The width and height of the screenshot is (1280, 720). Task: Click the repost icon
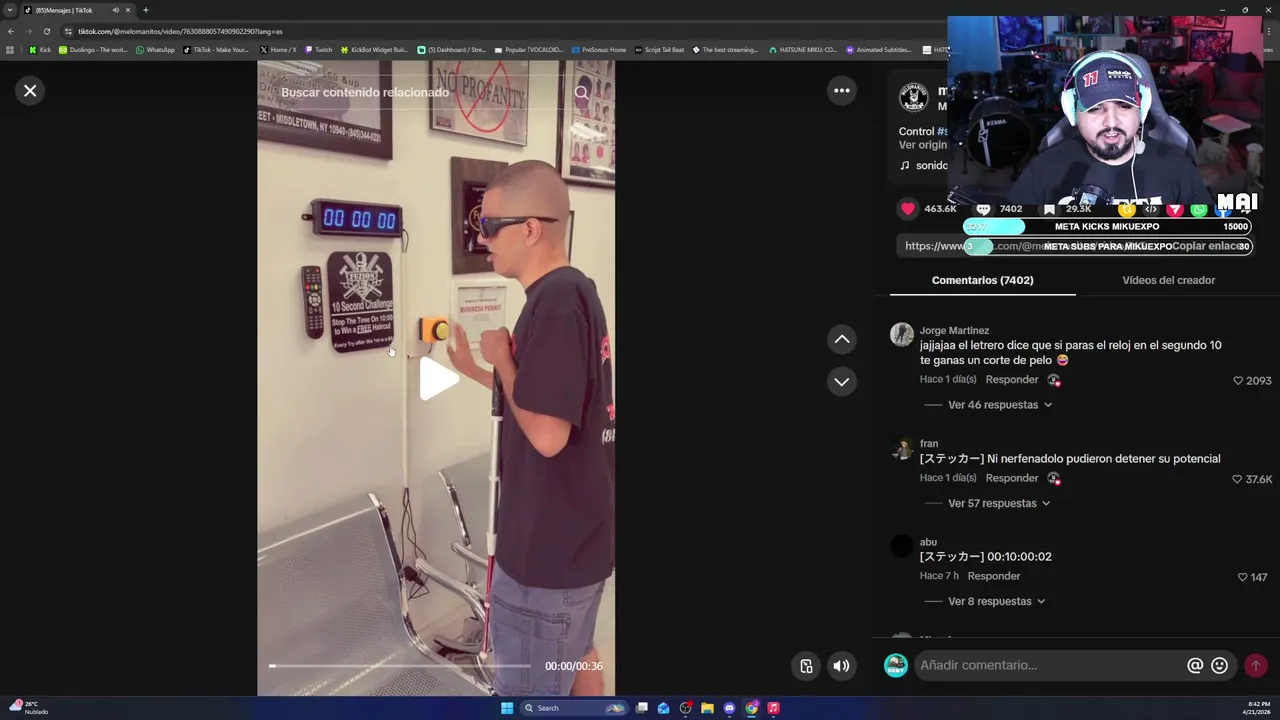(x=1127, y=209)
